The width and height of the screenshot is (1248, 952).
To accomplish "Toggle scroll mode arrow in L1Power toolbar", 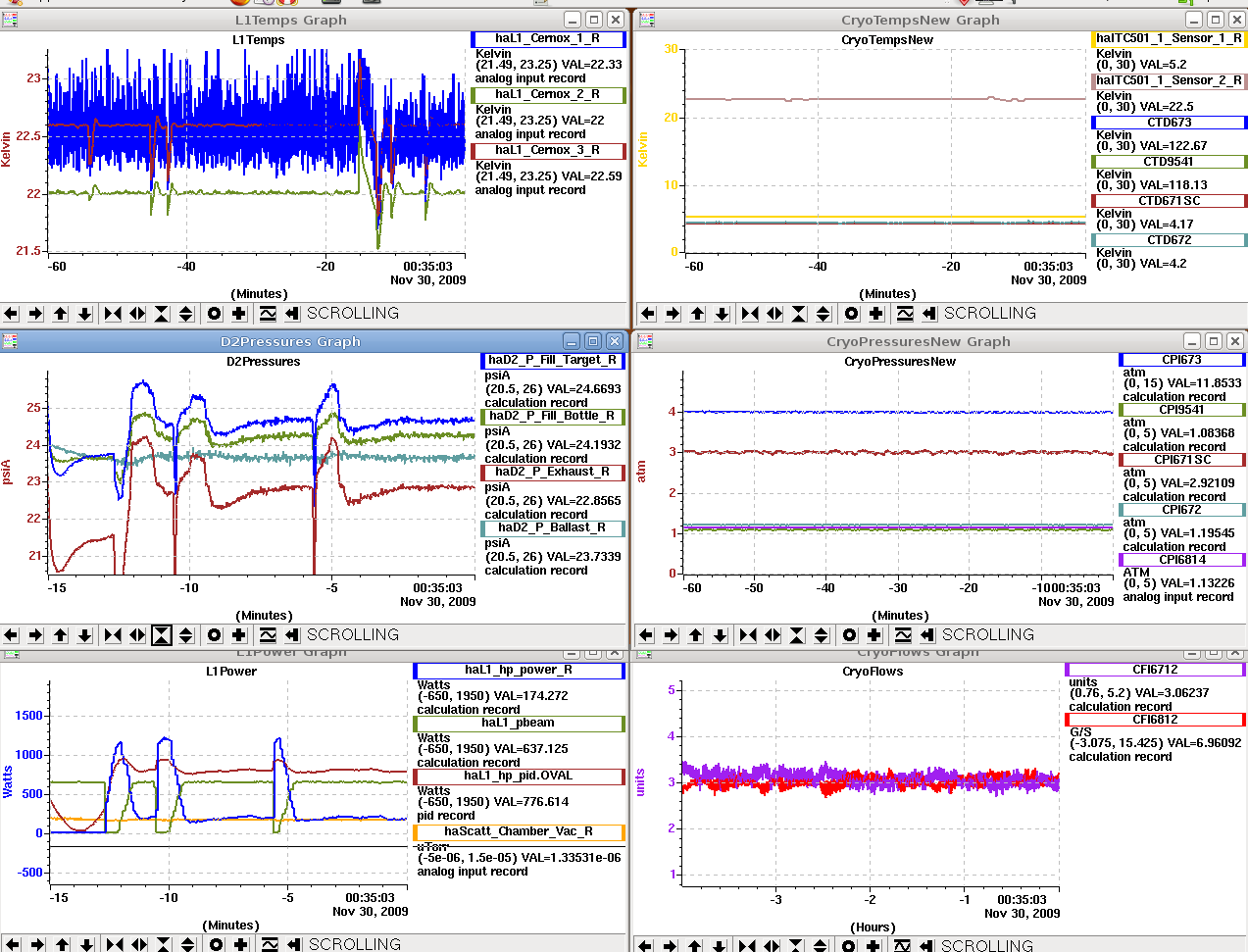I will [294, 944].
